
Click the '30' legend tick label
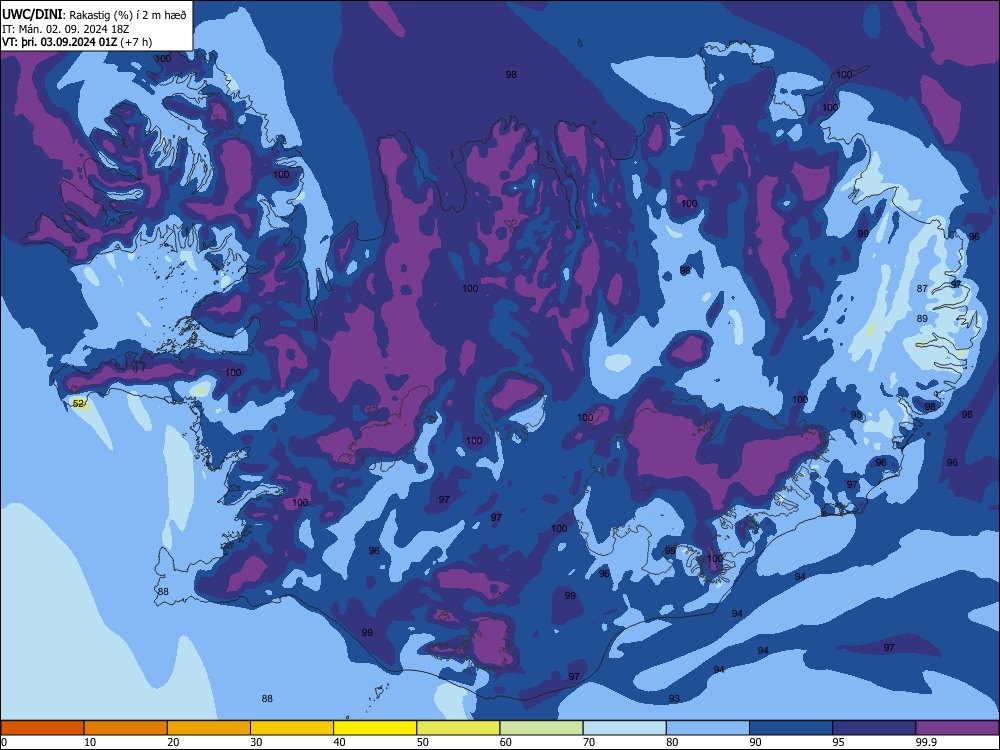point(256,742)
